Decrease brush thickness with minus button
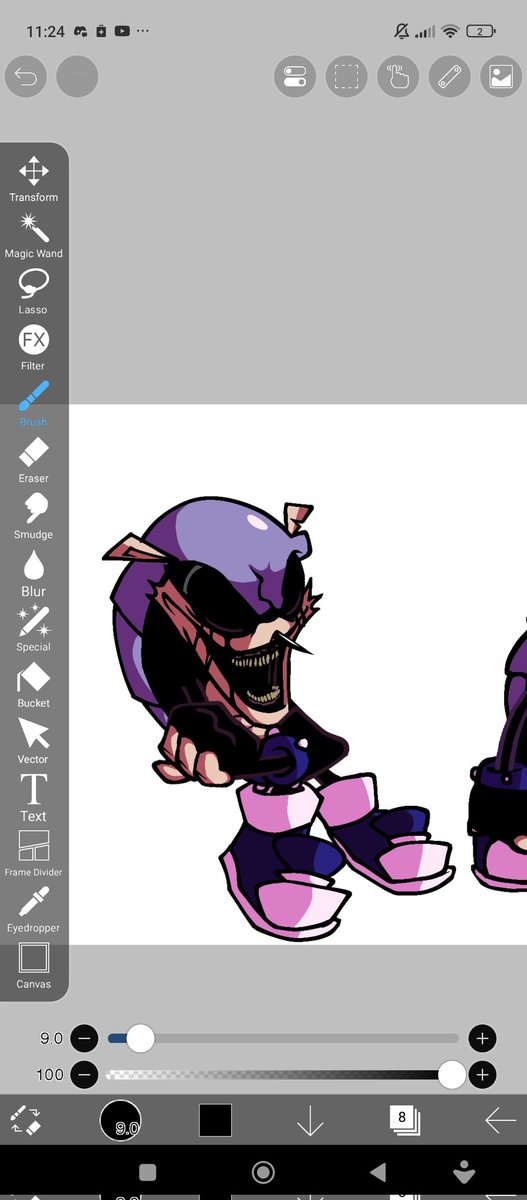The image size is (527, 1200). 84,1039
